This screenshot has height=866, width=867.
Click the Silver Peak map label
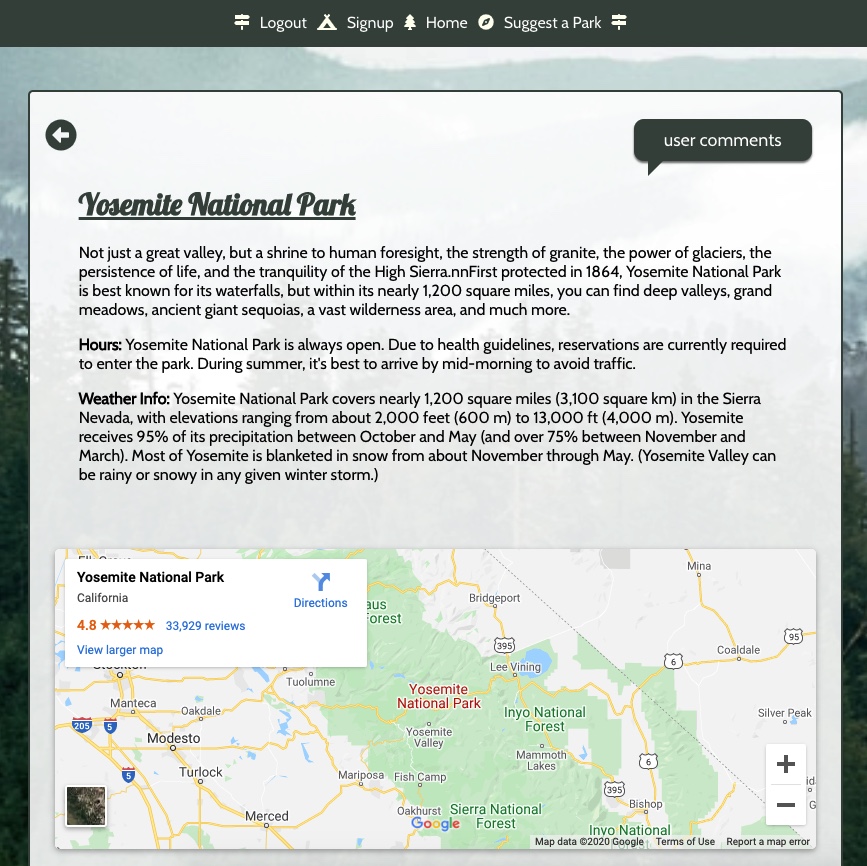pyautogui.click(x=785, y=713)
